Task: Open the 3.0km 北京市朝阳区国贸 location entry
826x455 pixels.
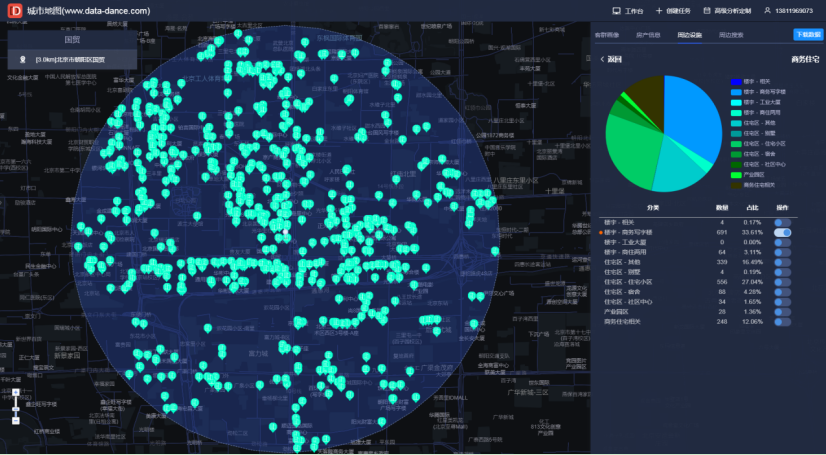Action: (x=72, y=60)
